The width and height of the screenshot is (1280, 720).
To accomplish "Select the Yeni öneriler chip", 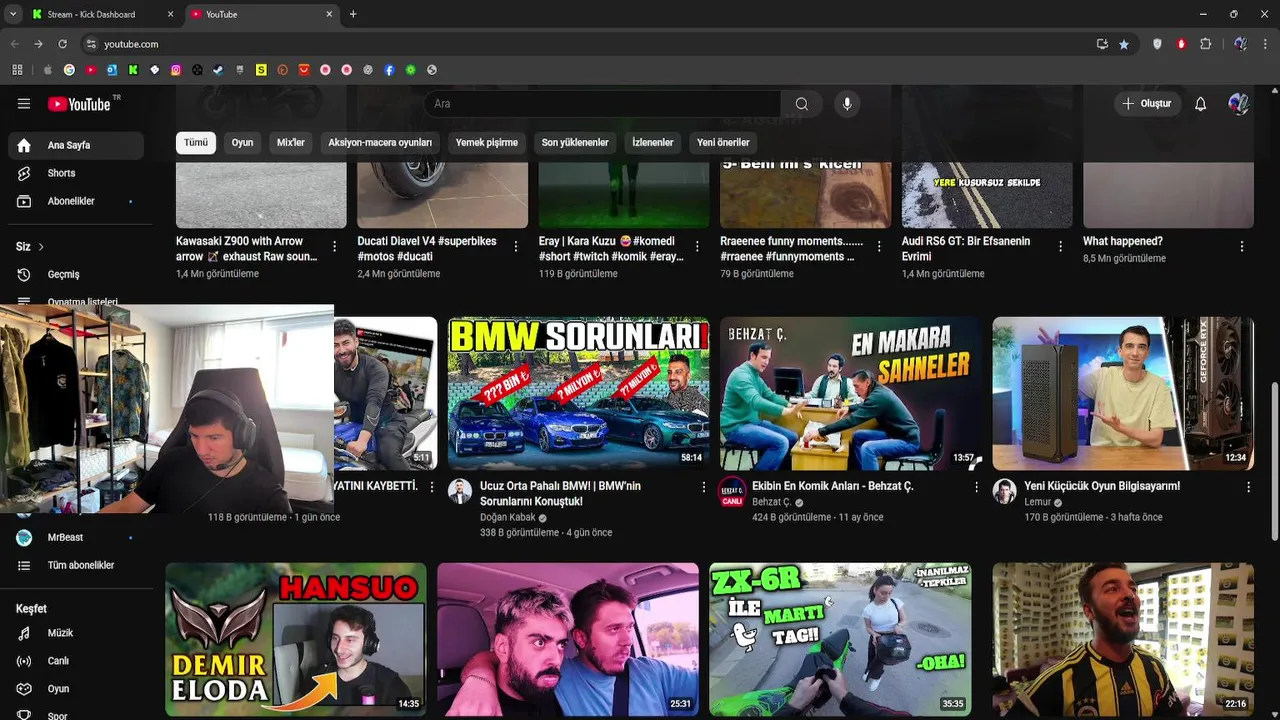I will 723,142.
